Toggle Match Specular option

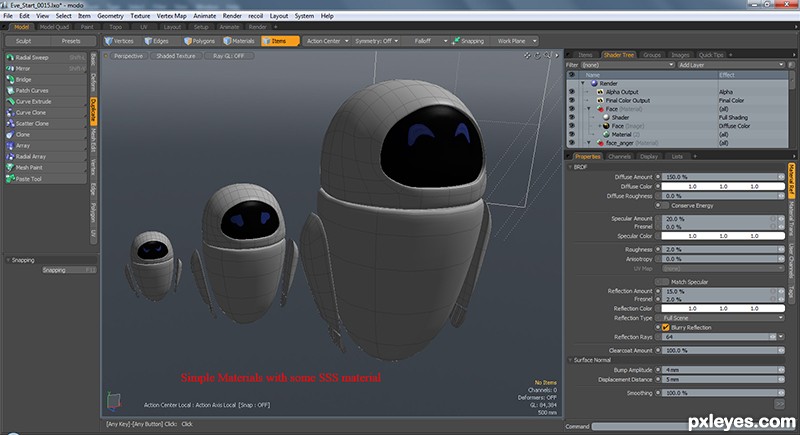point(662,282)
